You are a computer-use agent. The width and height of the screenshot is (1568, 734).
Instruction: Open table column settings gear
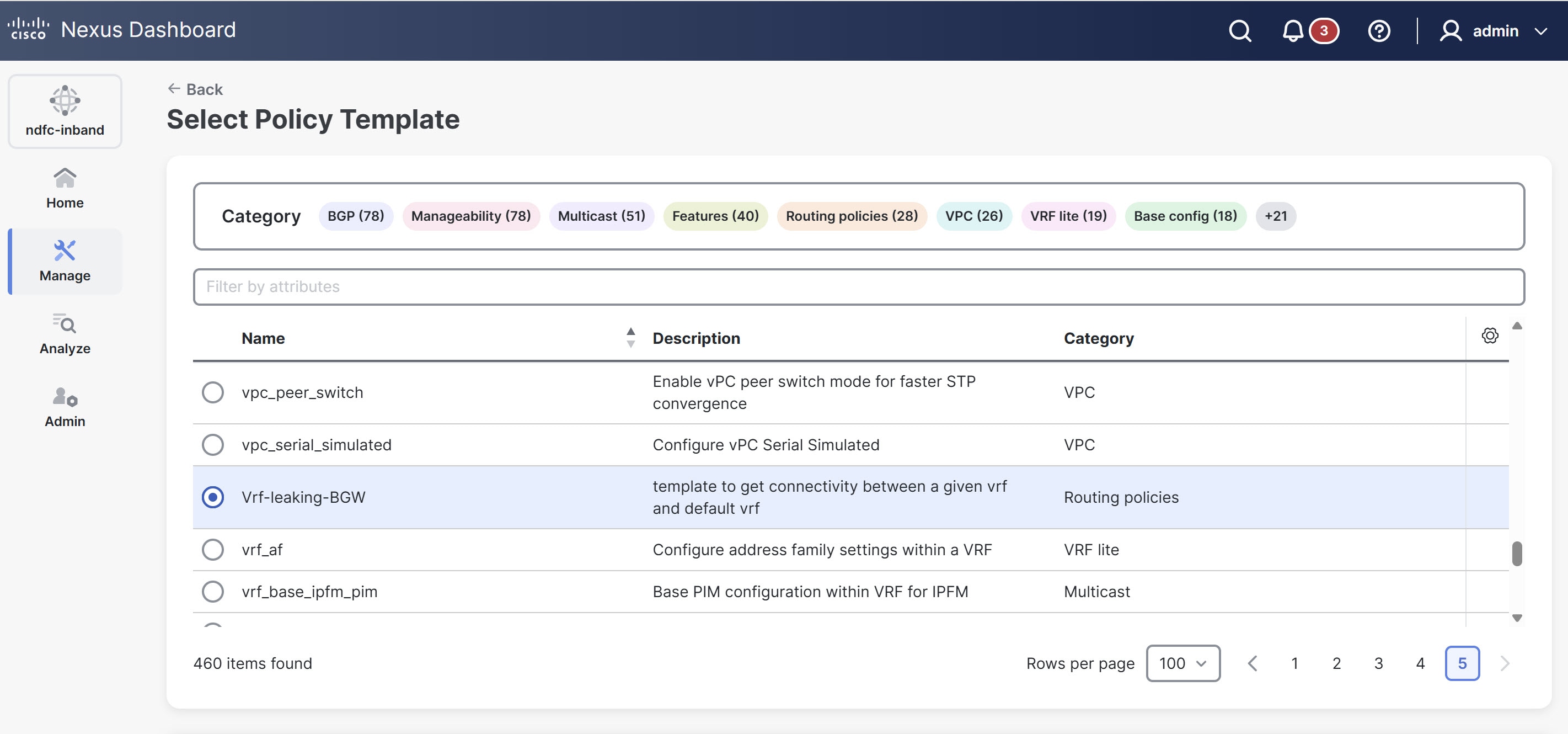[1490, 336]
